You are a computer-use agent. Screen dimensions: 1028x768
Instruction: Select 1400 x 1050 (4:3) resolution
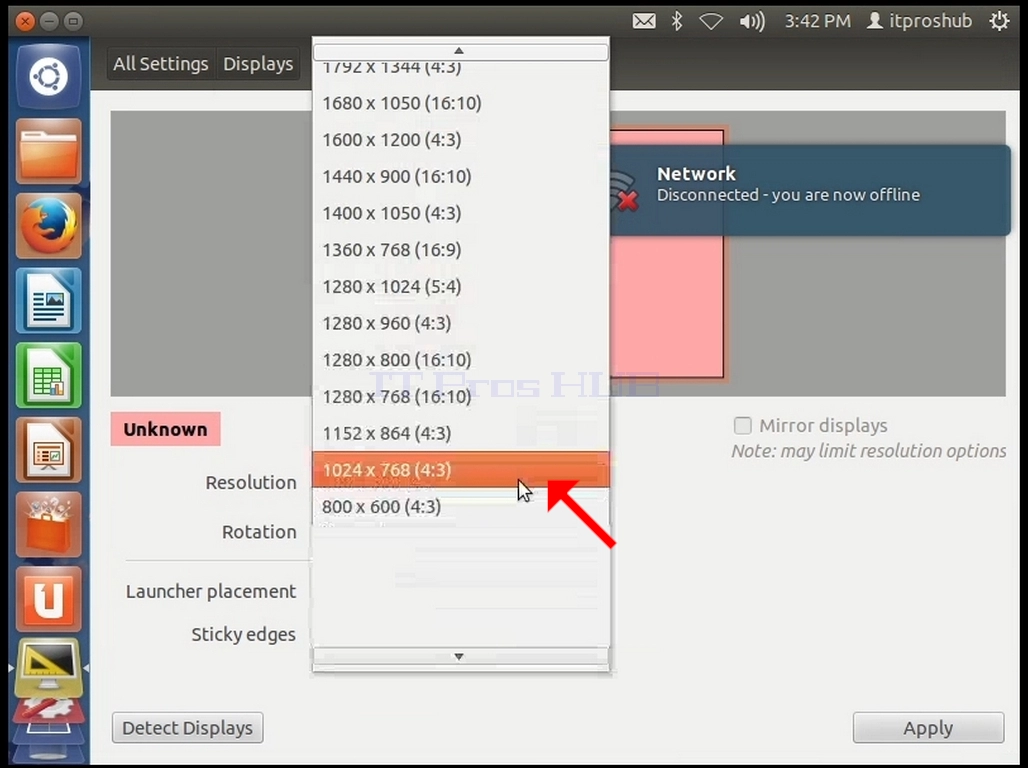pyautogui.click(x=460, y=213)
